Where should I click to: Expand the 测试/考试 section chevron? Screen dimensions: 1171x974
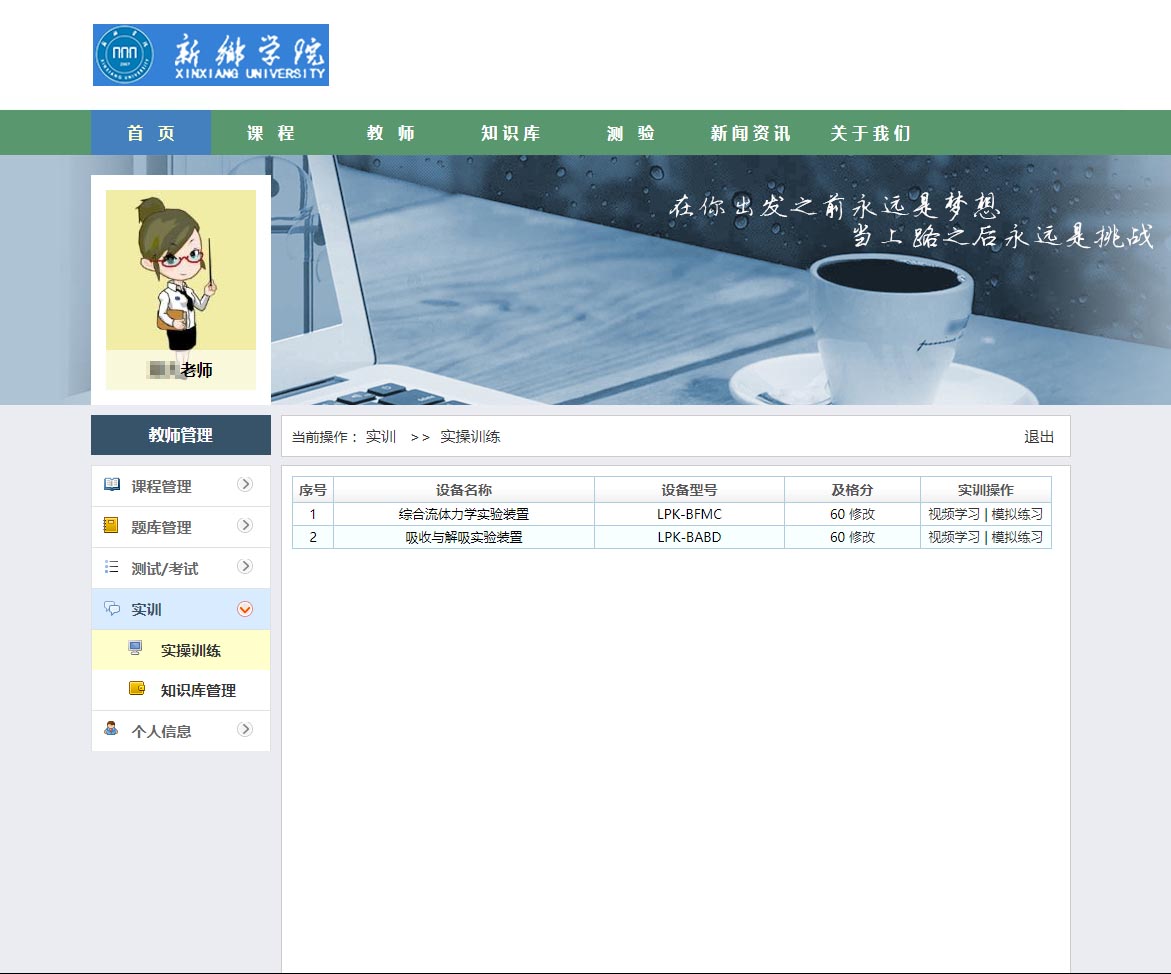(245, 567)
